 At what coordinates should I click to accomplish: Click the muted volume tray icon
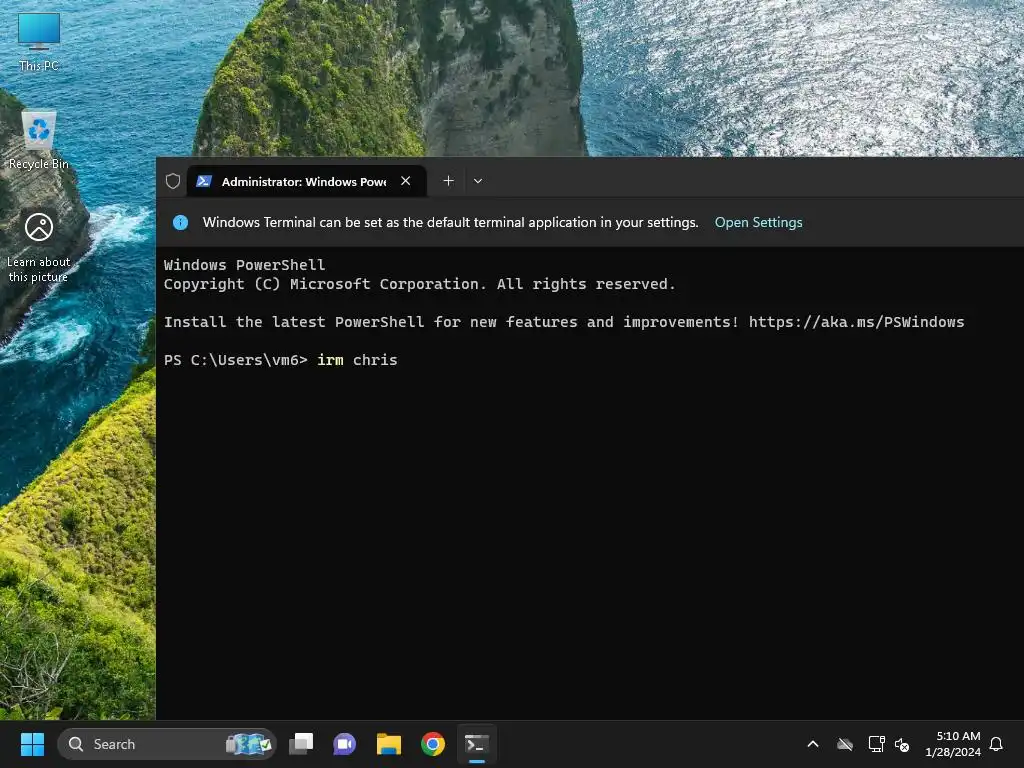(x=902, y=744)
